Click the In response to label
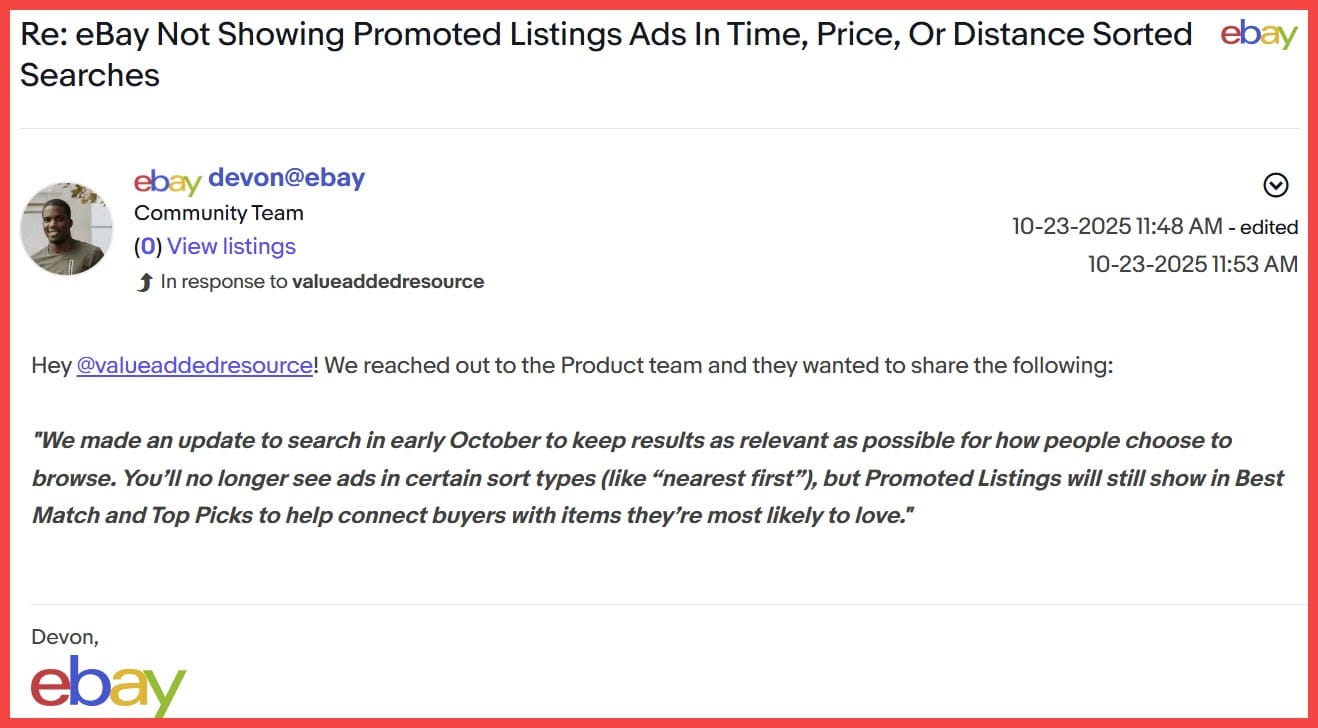The image size is (1318, 728). 224,282
